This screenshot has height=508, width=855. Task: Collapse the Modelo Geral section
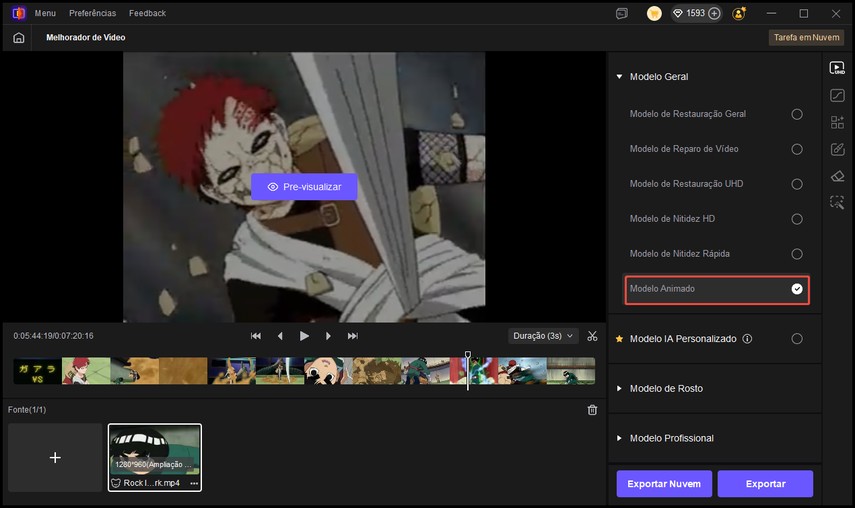(x=619, y=77)
